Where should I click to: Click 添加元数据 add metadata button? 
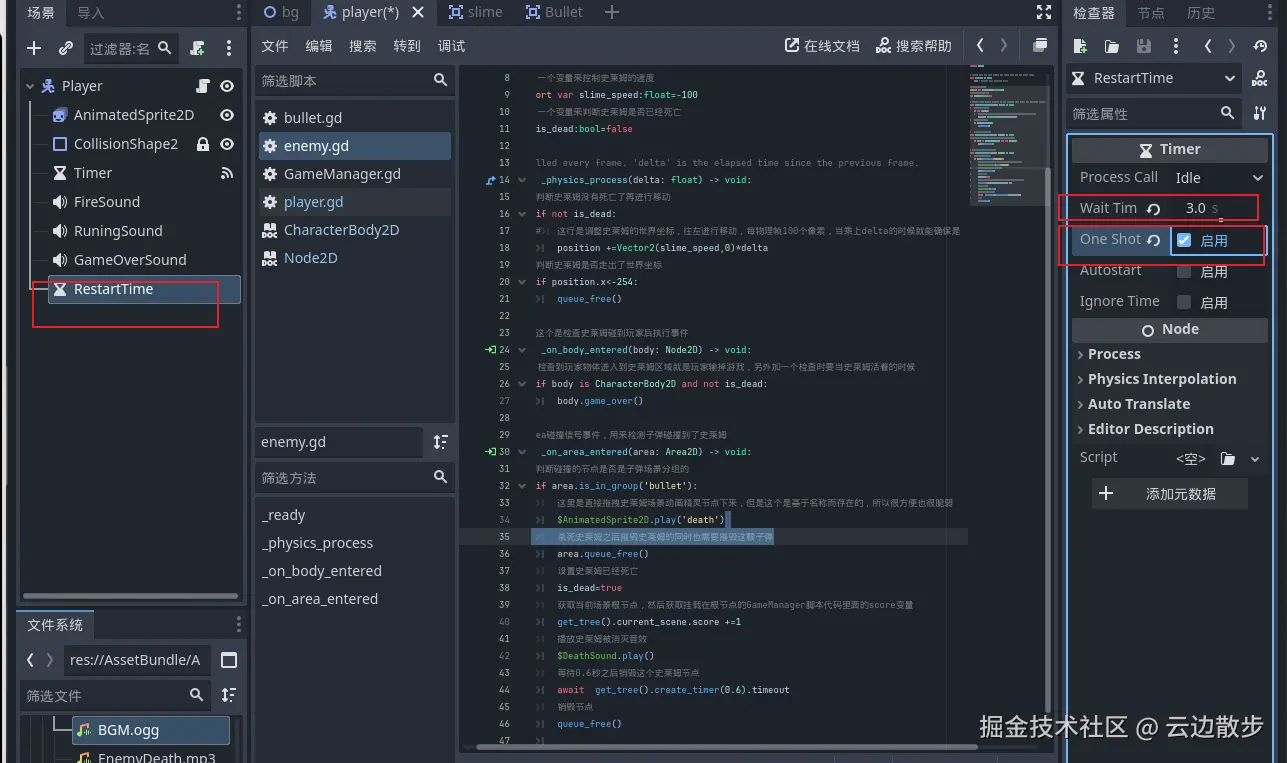click(1169, 494)
